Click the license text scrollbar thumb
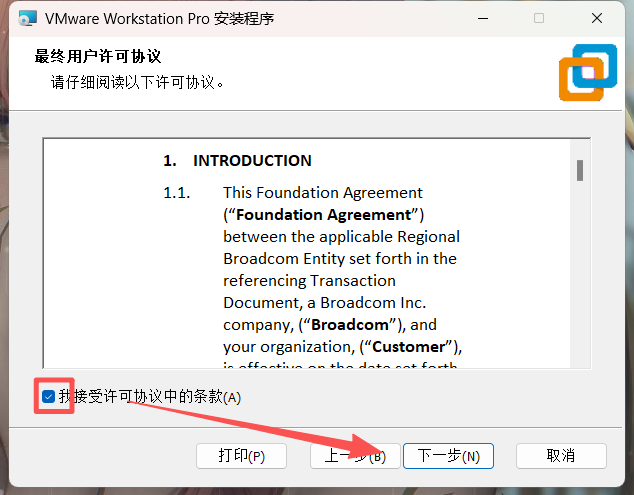Viewport: 634px width, 495px height. 579,170
